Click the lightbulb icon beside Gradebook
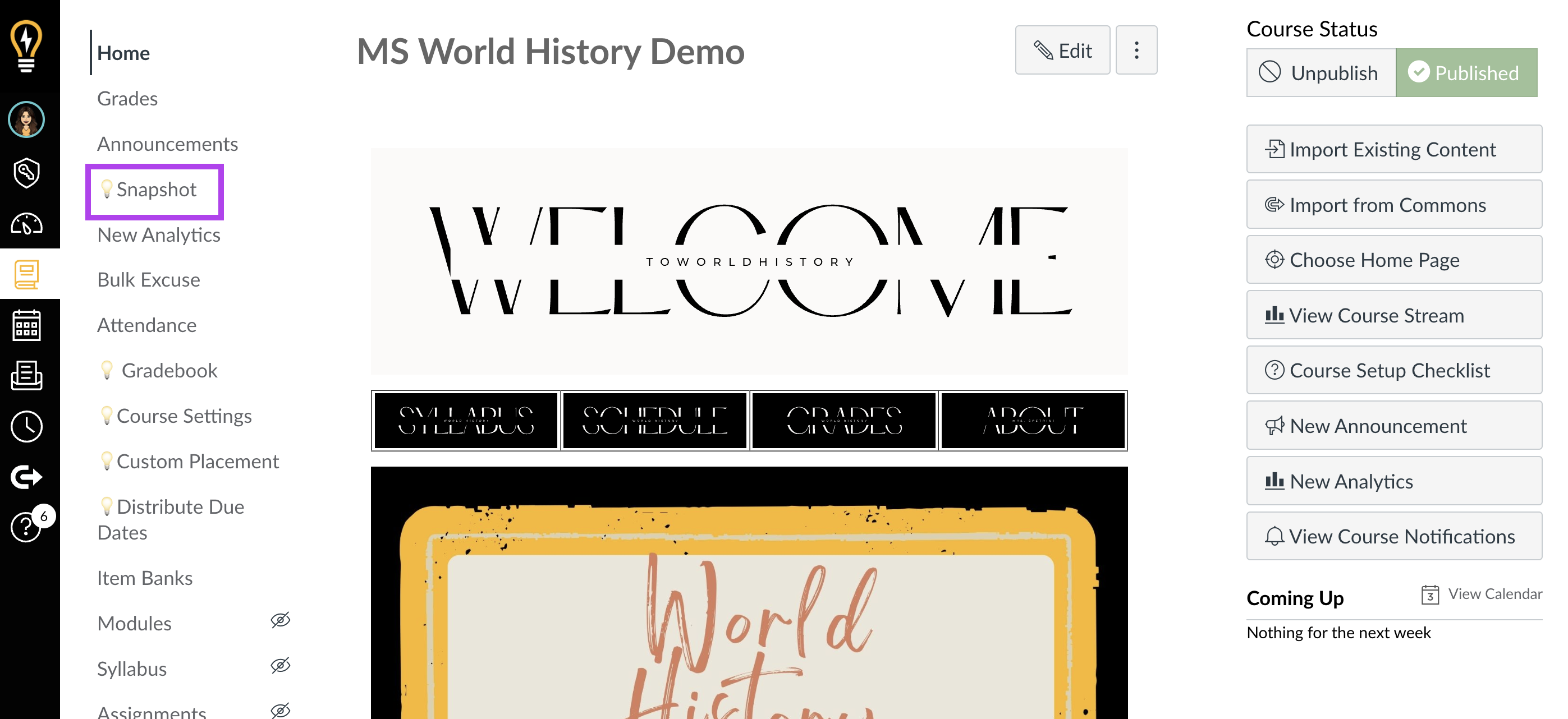This screenshot has height=719, width=1568. [x=107, y=370]
